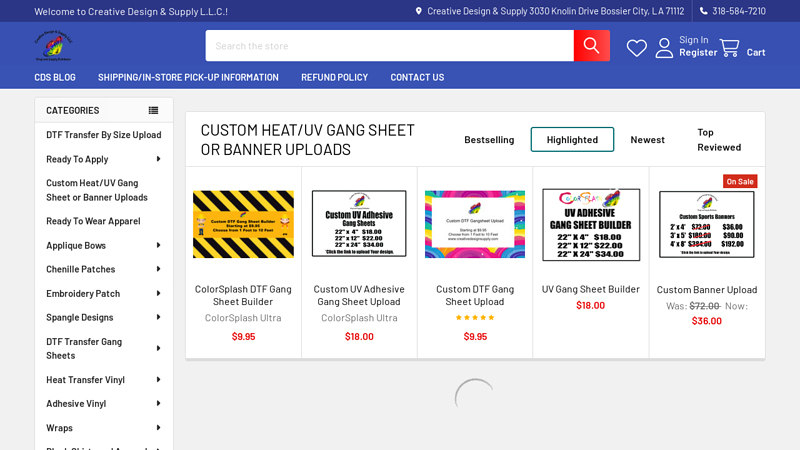
Task: Click the user account icon
Action: (x=664, y=48)
